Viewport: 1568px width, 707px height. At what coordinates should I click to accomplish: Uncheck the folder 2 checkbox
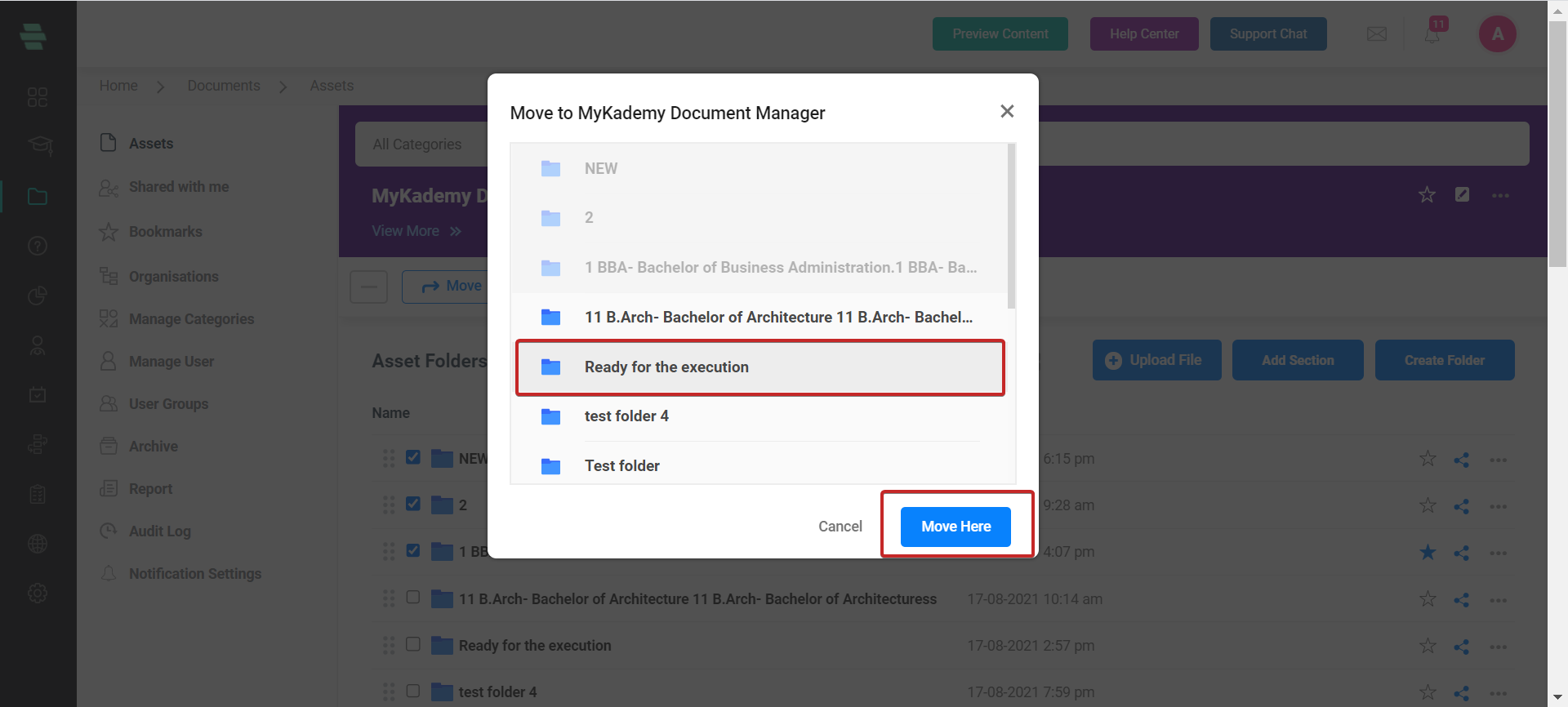tap(413, 504)
